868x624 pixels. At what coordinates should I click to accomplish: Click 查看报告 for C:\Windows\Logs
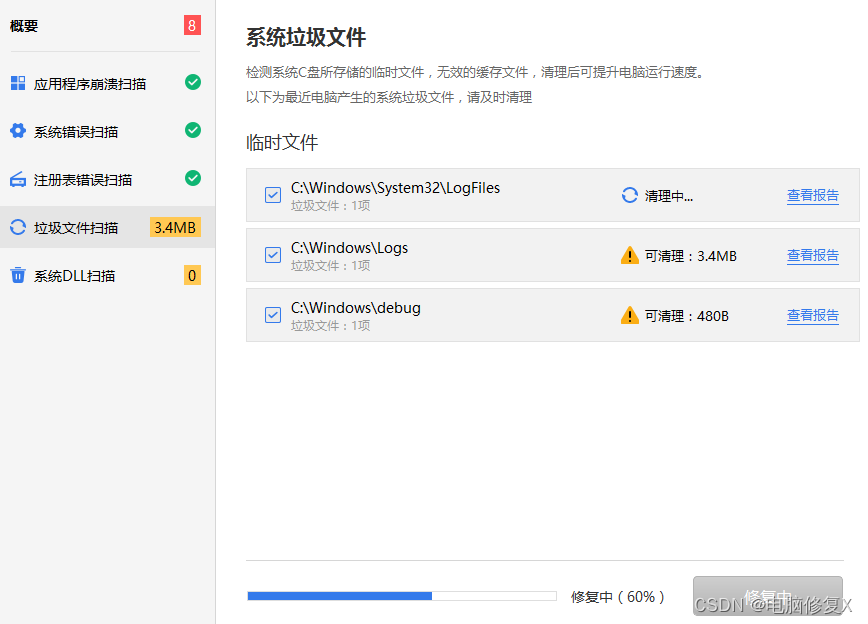(x=812, y=255)
